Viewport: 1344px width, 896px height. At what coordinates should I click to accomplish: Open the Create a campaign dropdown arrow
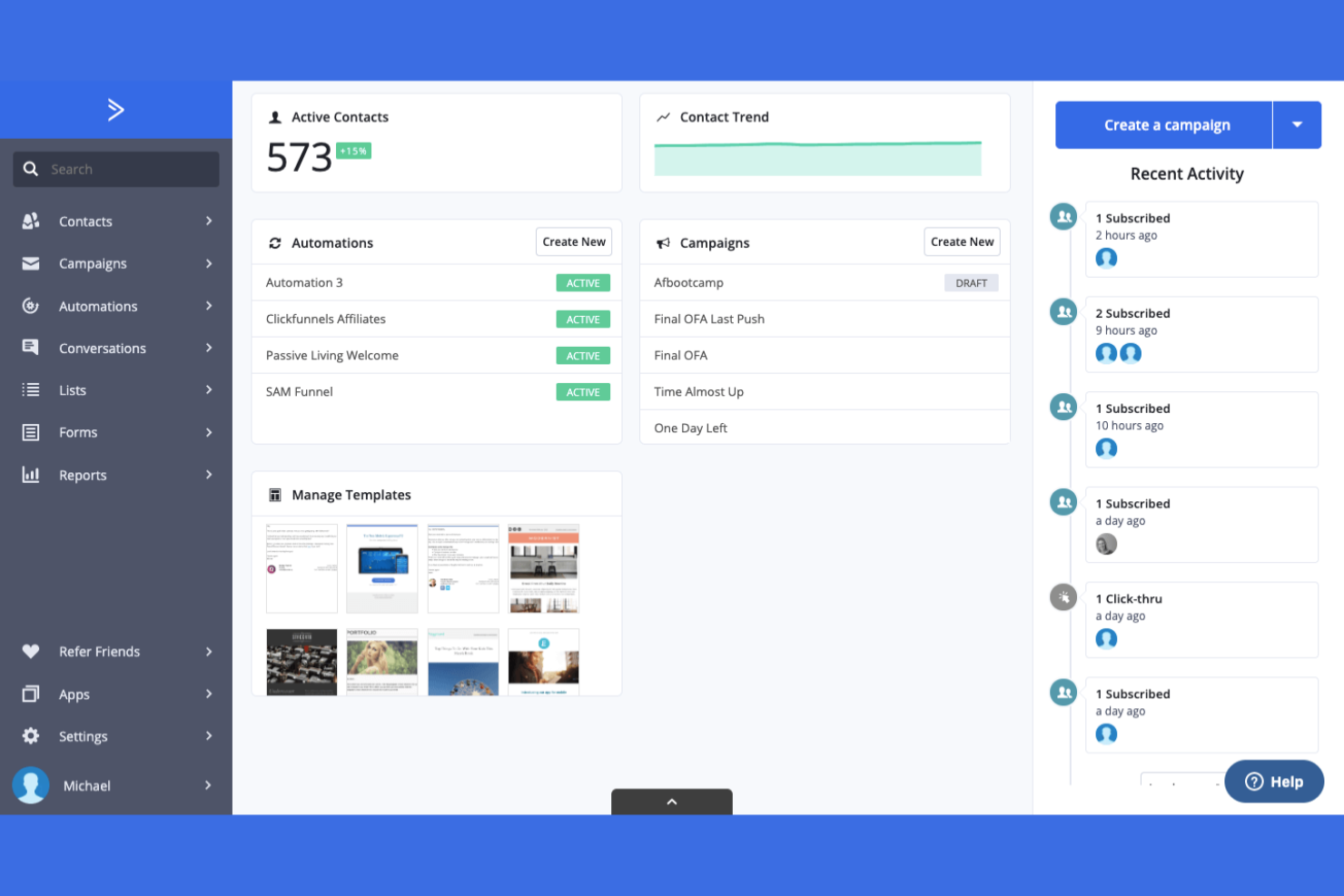coord(1298,124)
